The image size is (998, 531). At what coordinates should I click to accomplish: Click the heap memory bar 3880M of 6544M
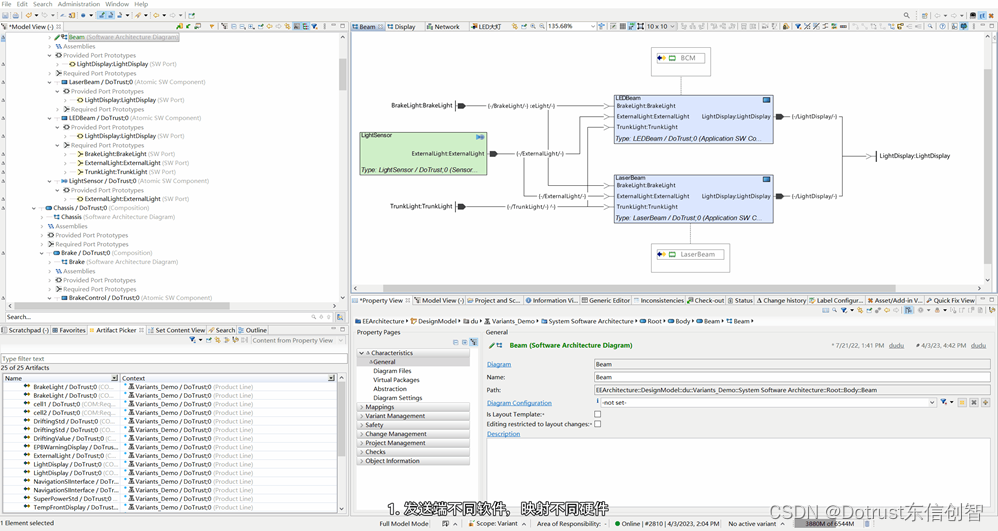click(828, 523)
